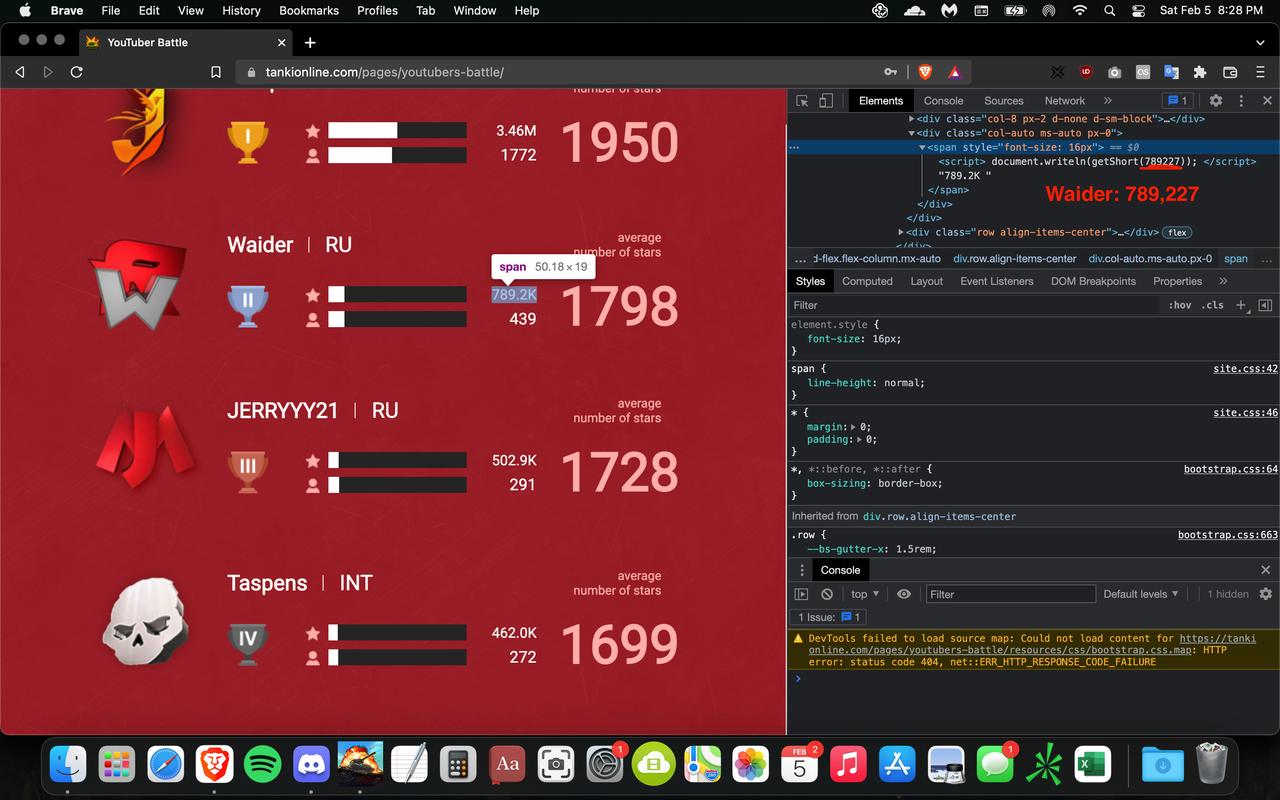
Task: Click the tankionline.com address bar
Action: (560, 72)
